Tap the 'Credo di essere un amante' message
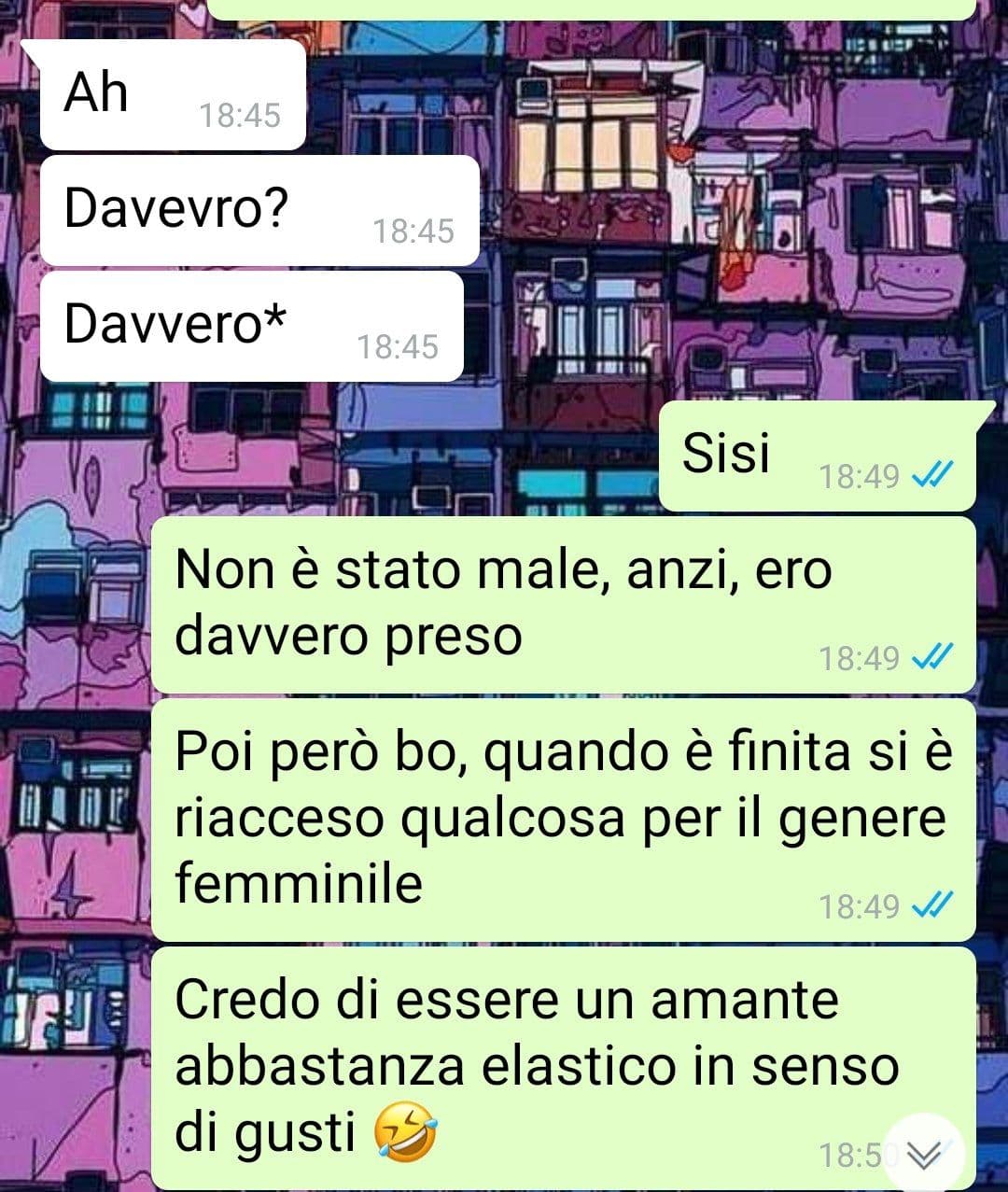Viewport: 1008px width, 1192px height. [x=563, y=1068]
